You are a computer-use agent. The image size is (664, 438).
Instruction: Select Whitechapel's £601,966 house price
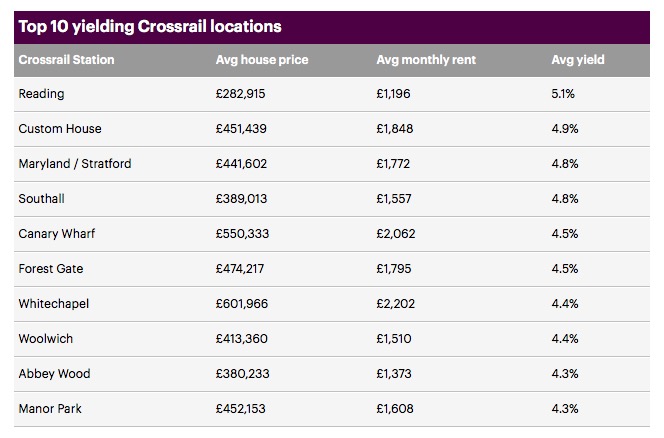[x=242, y=304]
